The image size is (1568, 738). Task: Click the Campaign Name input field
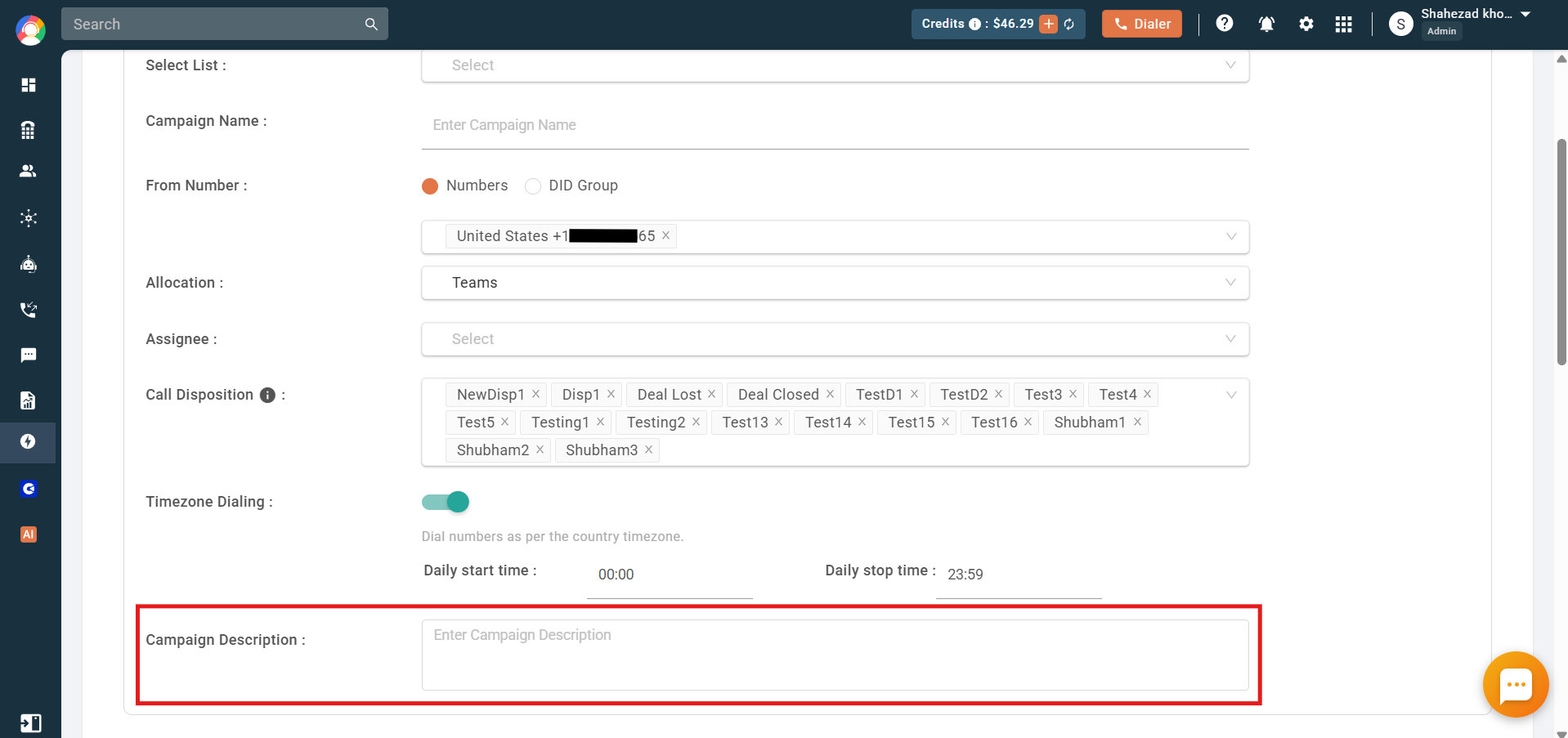[835, 126]
